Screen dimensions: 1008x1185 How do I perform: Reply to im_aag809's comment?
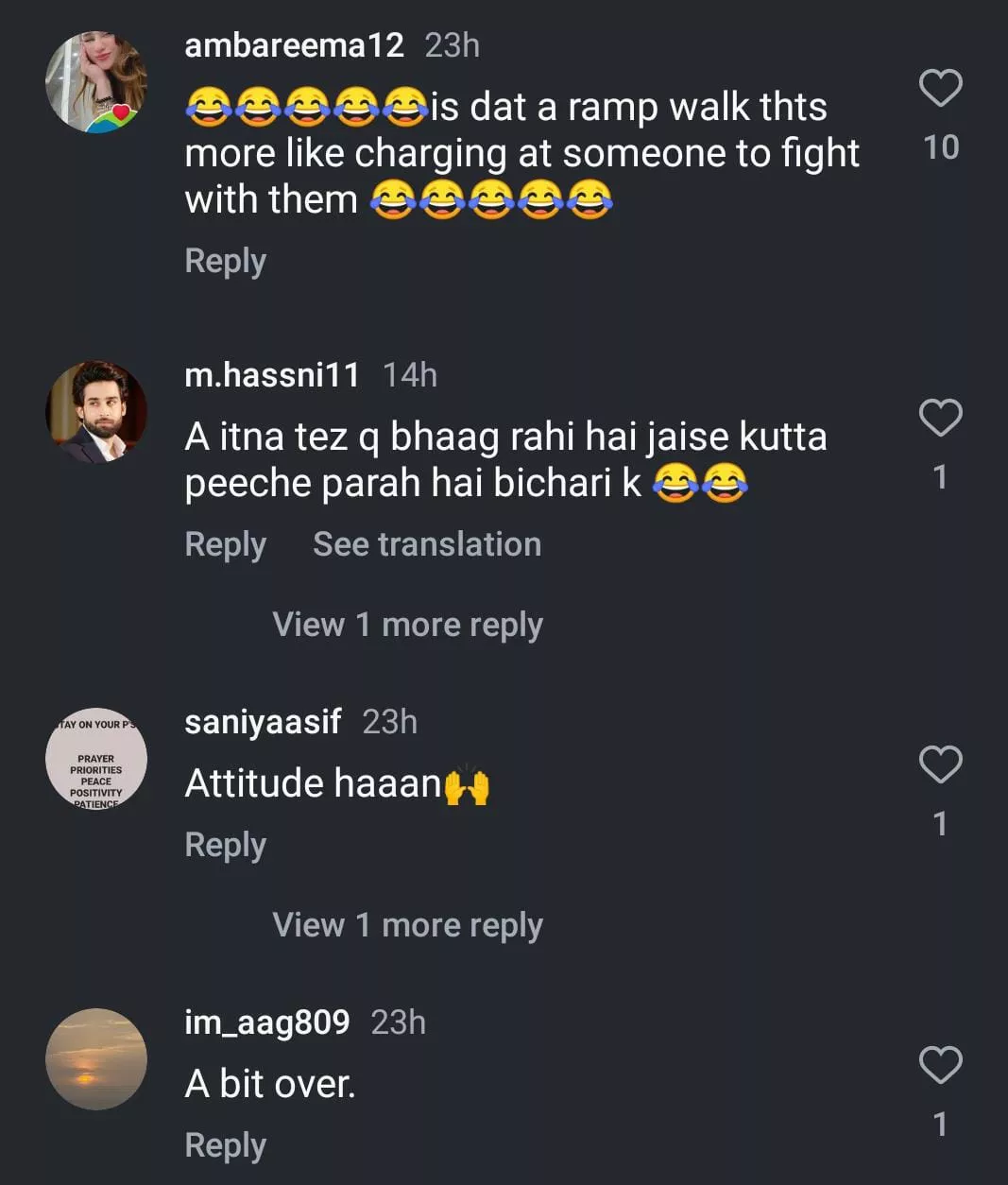click(225, 1145)
